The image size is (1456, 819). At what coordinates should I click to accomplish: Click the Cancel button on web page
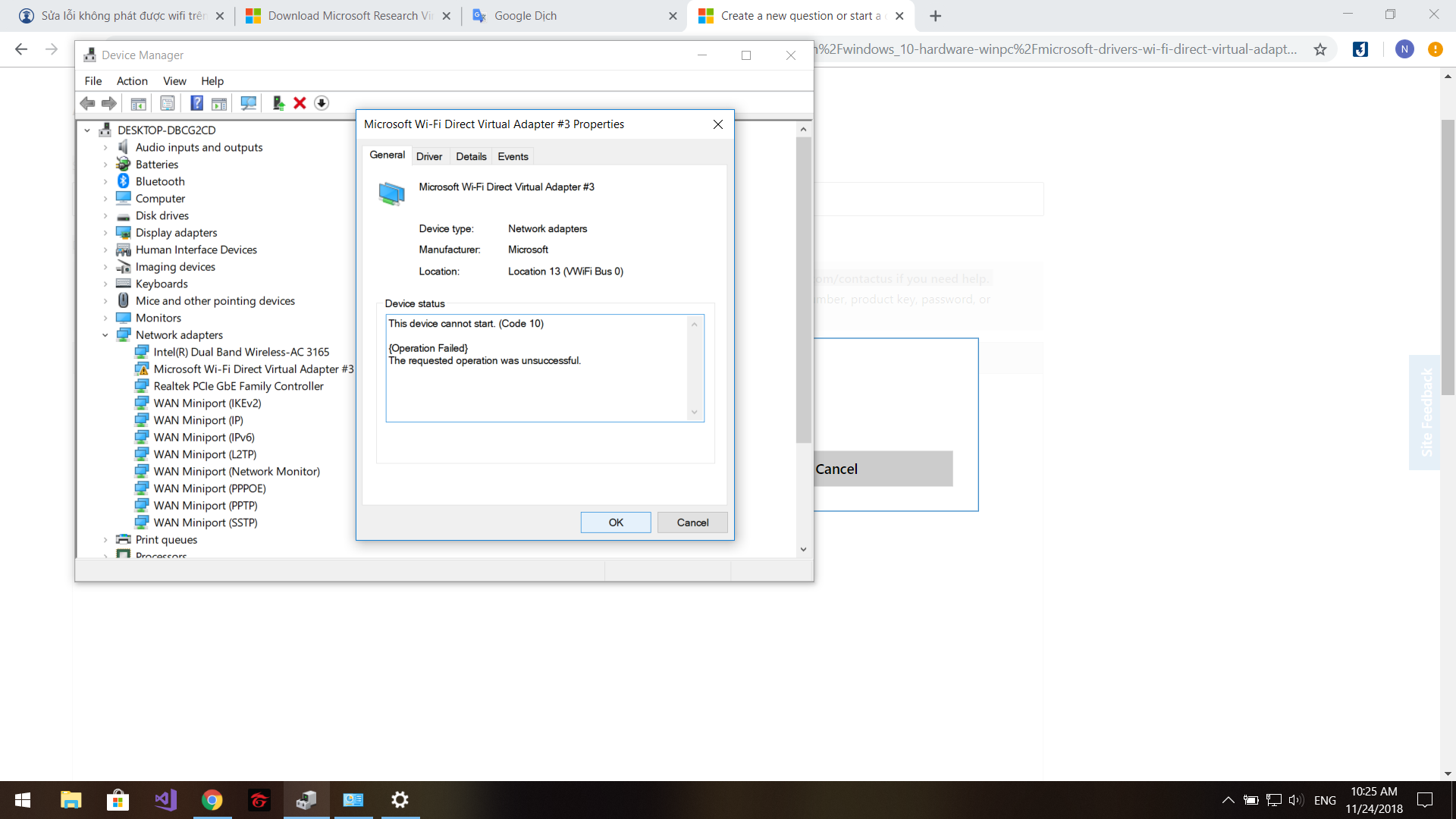pyautogui.click(x=883, y=469)
